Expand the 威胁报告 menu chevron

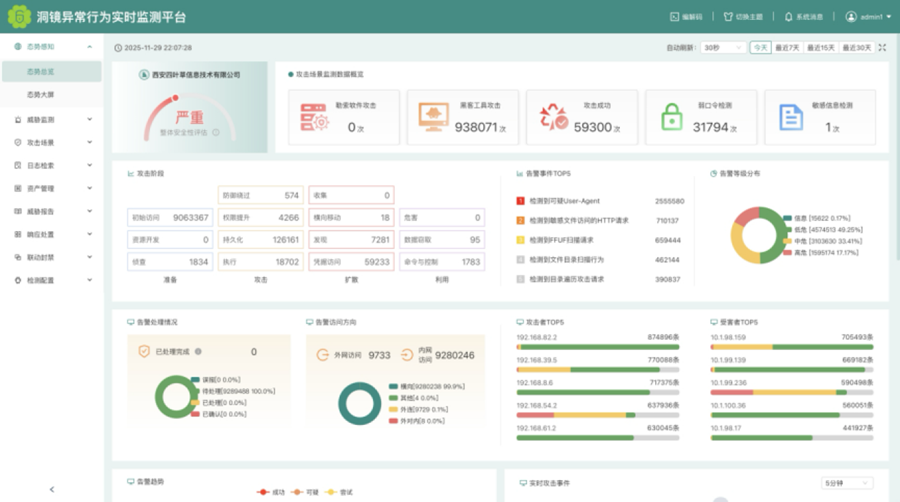tap(90, 211)
